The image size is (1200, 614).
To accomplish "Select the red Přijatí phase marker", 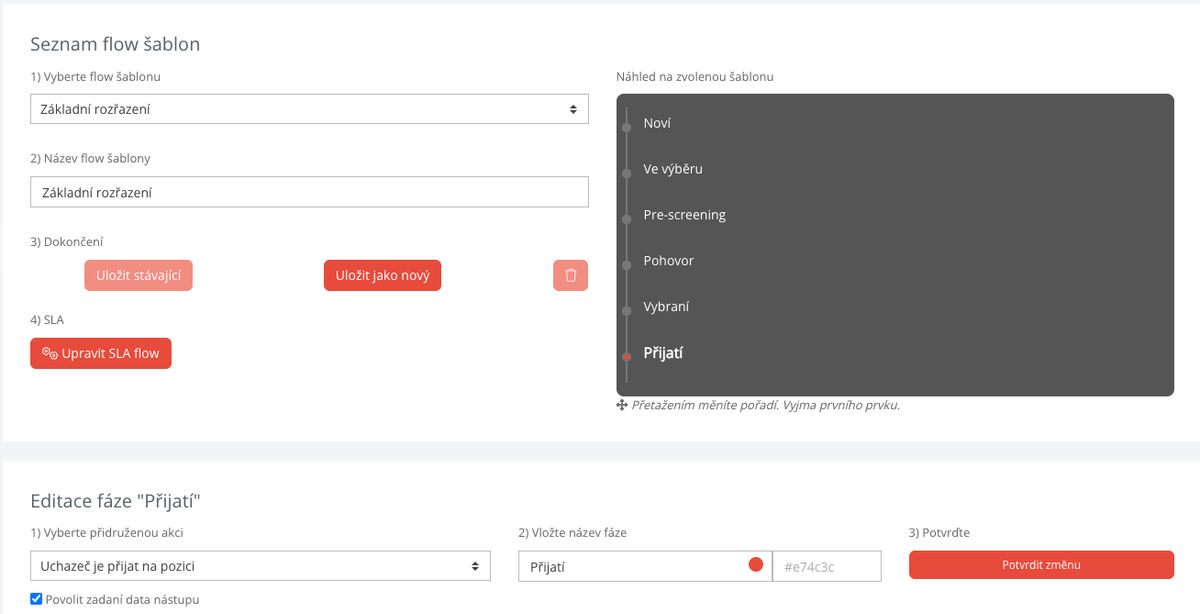I will coord(626,356).
